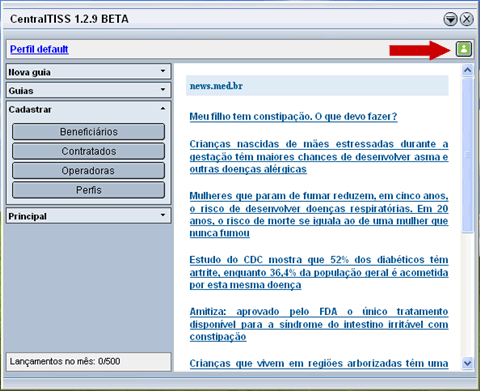This screenshot has width=480, height=391.
Task: Click scrollbar down arrow in news panel
Action: (468, 363)
